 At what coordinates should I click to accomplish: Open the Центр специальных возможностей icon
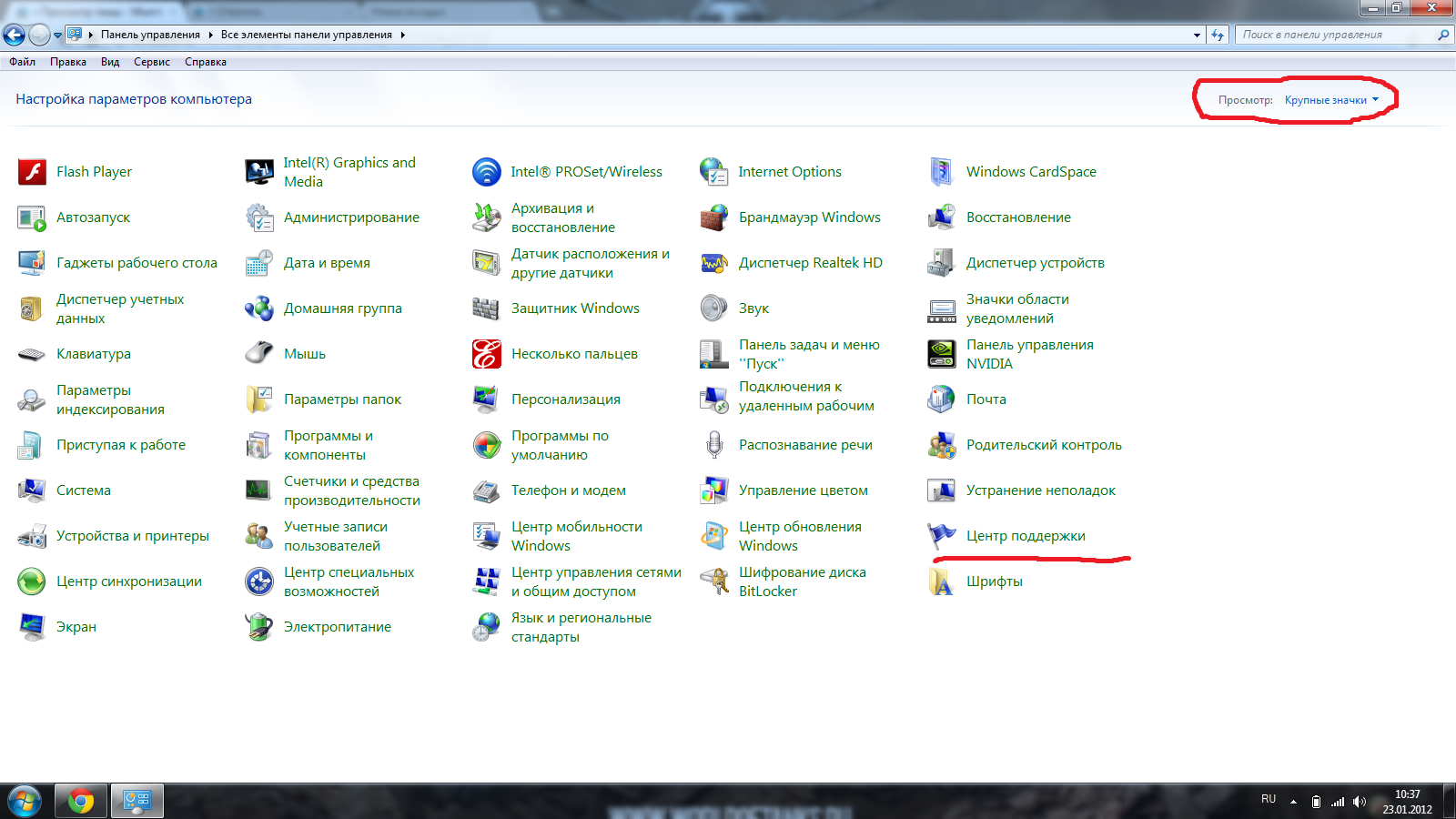pyautogui.click(x=259, y=581)
